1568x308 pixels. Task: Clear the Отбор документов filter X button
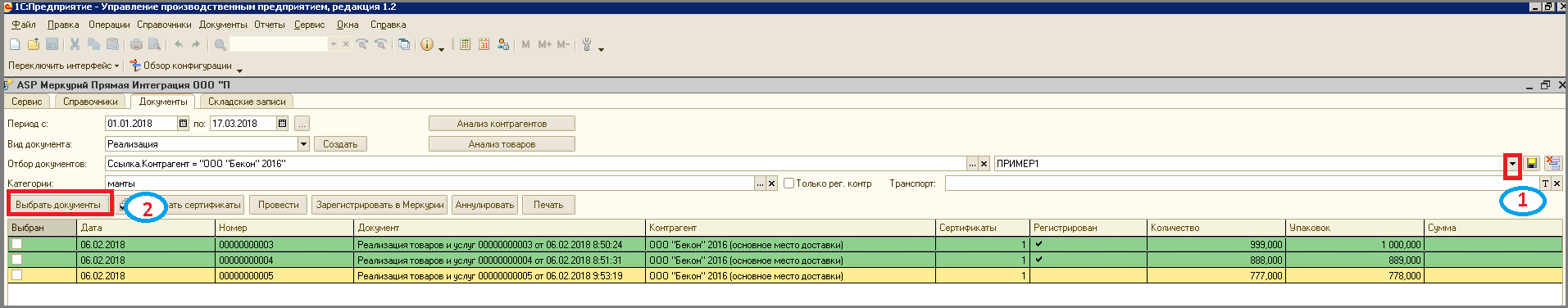tap(984, 164)
